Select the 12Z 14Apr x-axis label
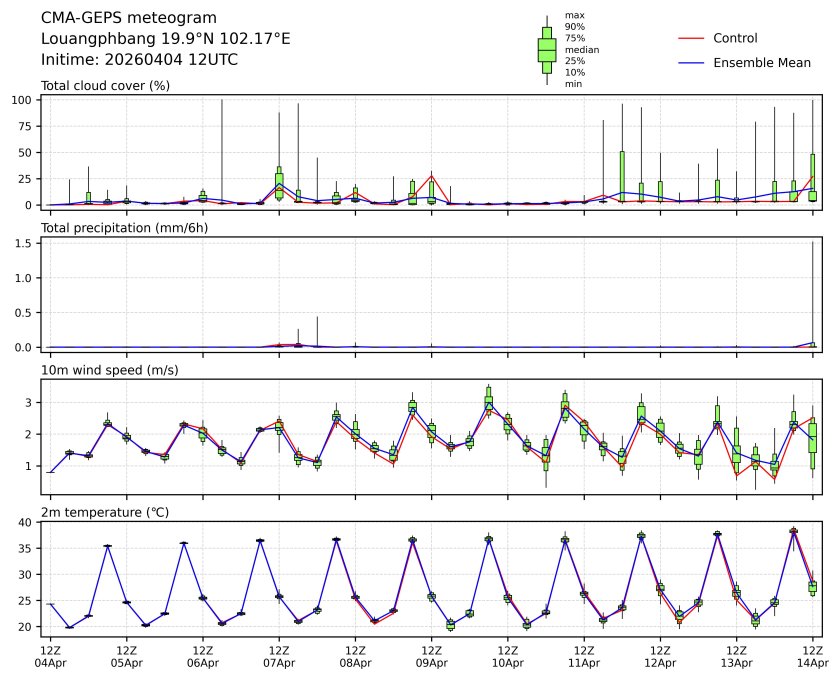This screenshot has width=840, height=680. tap(811, 655)
